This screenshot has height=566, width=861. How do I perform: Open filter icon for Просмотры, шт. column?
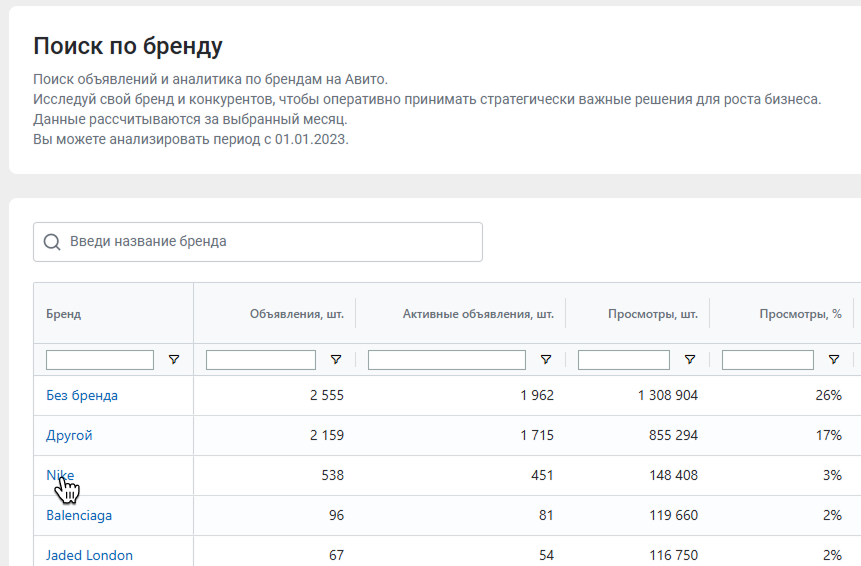690,360
